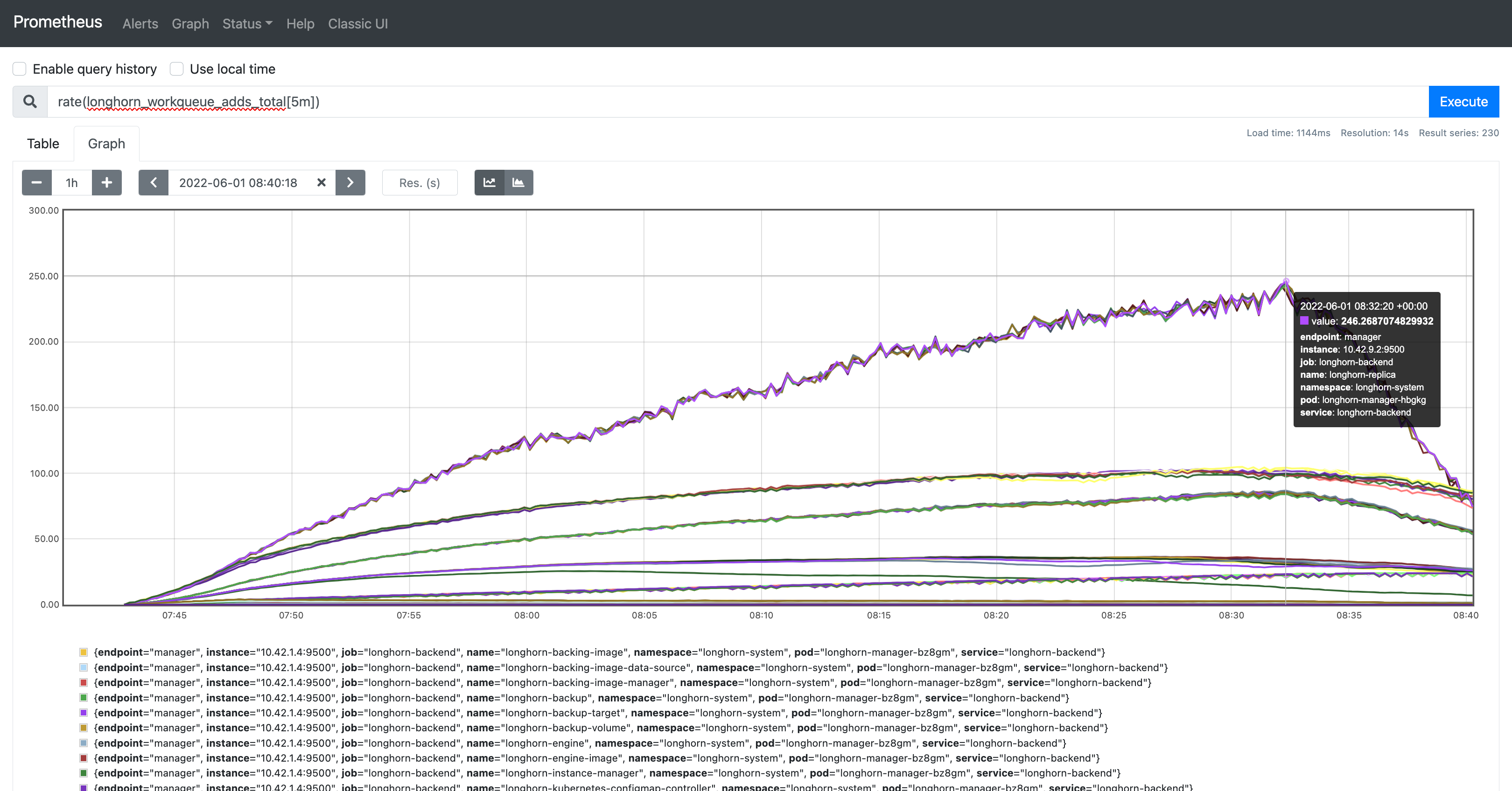Viewport: 1512px width, 791px height.
Task: Open the Classic UI link
Action: coord(358,23)
